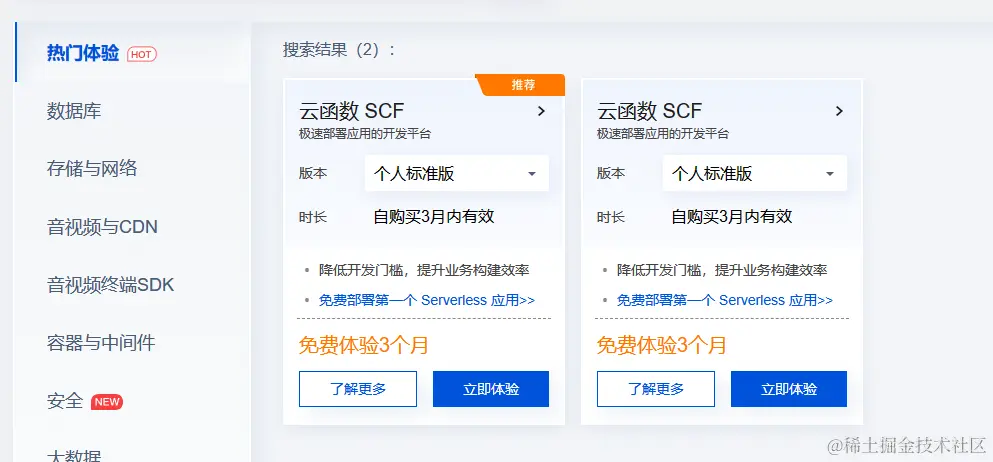This screenshot has height=462, width=993.
Task: Open 容器与中间件 sidebar item
Action: click(x=101, y=343)
